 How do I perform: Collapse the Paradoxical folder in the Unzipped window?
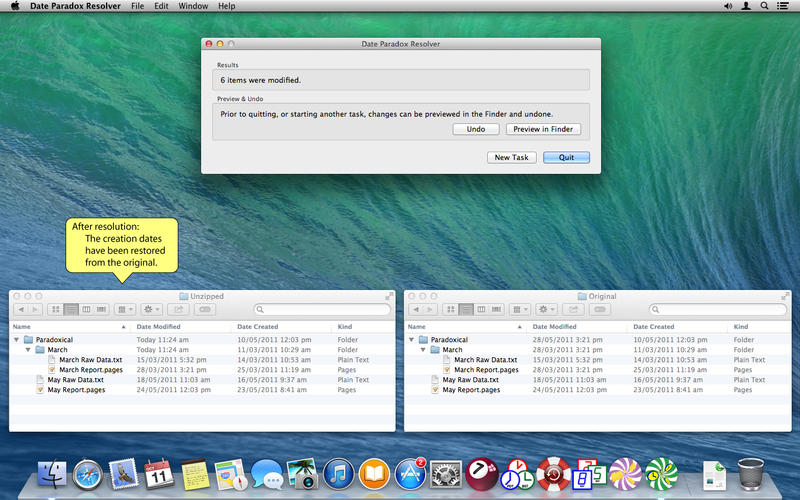pos(16,340)
